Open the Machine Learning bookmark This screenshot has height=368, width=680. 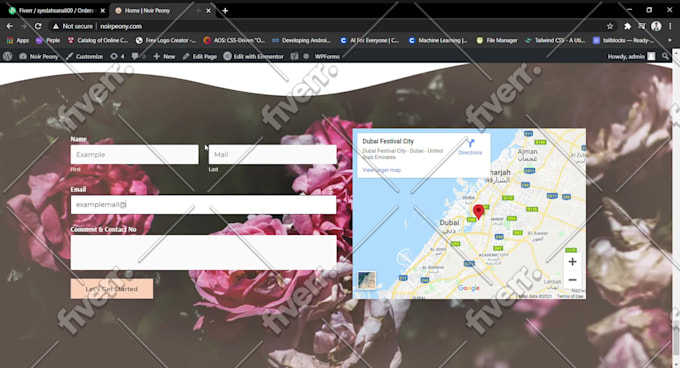(438, 40)
